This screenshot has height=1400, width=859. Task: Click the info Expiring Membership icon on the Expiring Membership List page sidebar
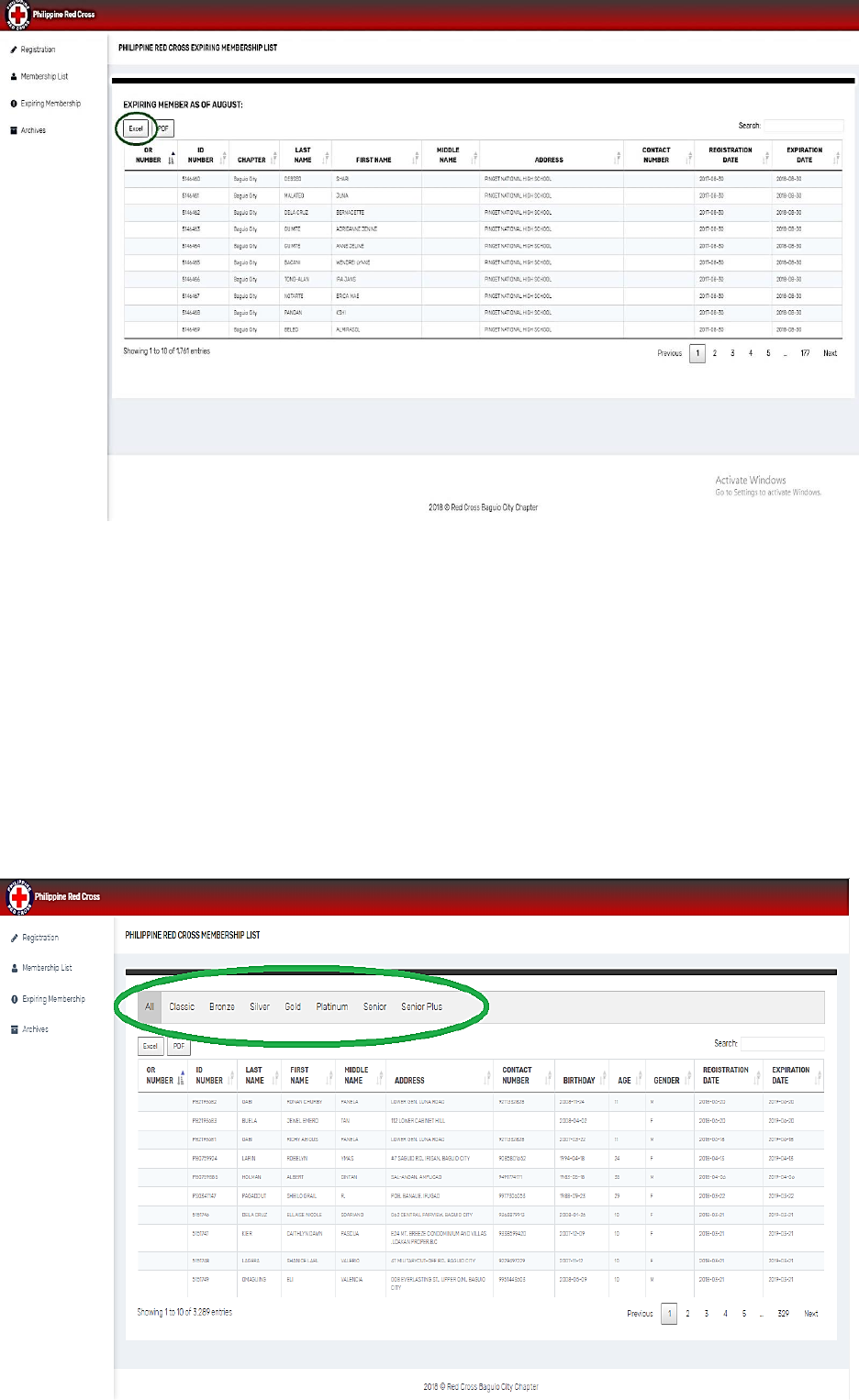tap(14, 104)
